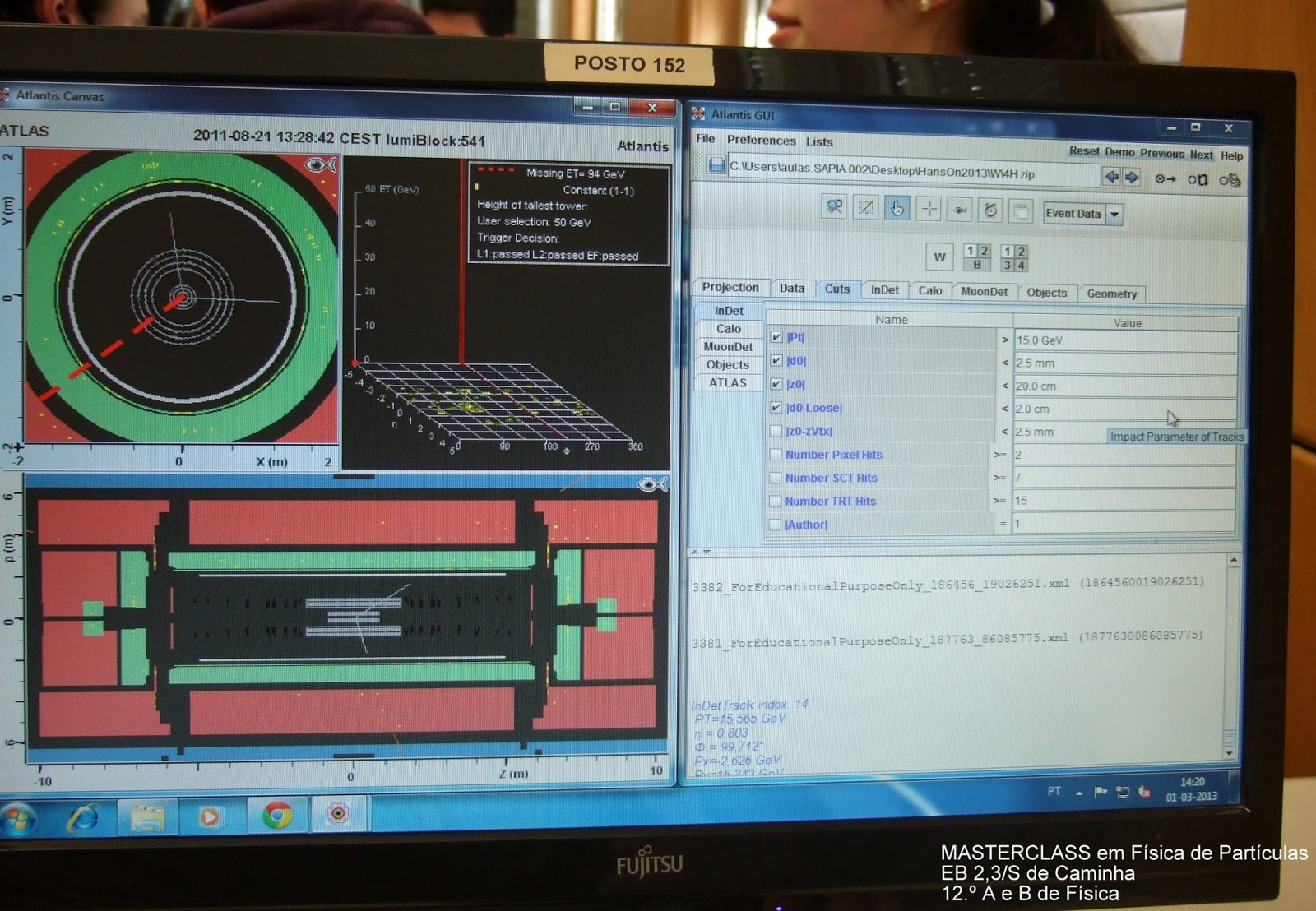Switch to the Projection tab
The height and width of the screenshot is (911, 1316).
(730, 287)
